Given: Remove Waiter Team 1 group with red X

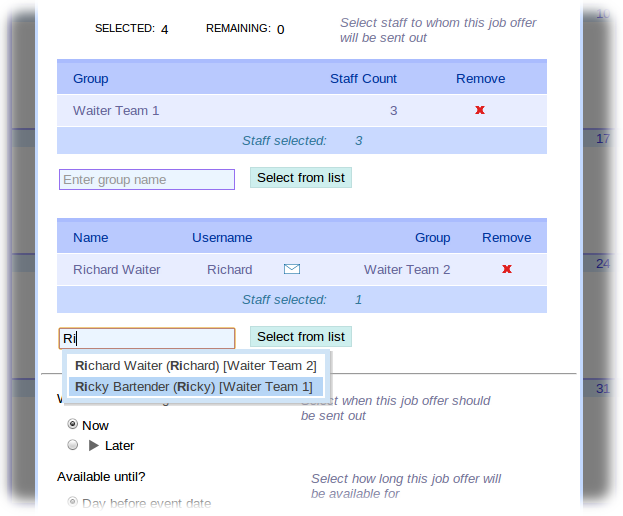Looking at the screenshot, I should click(480, 111).
